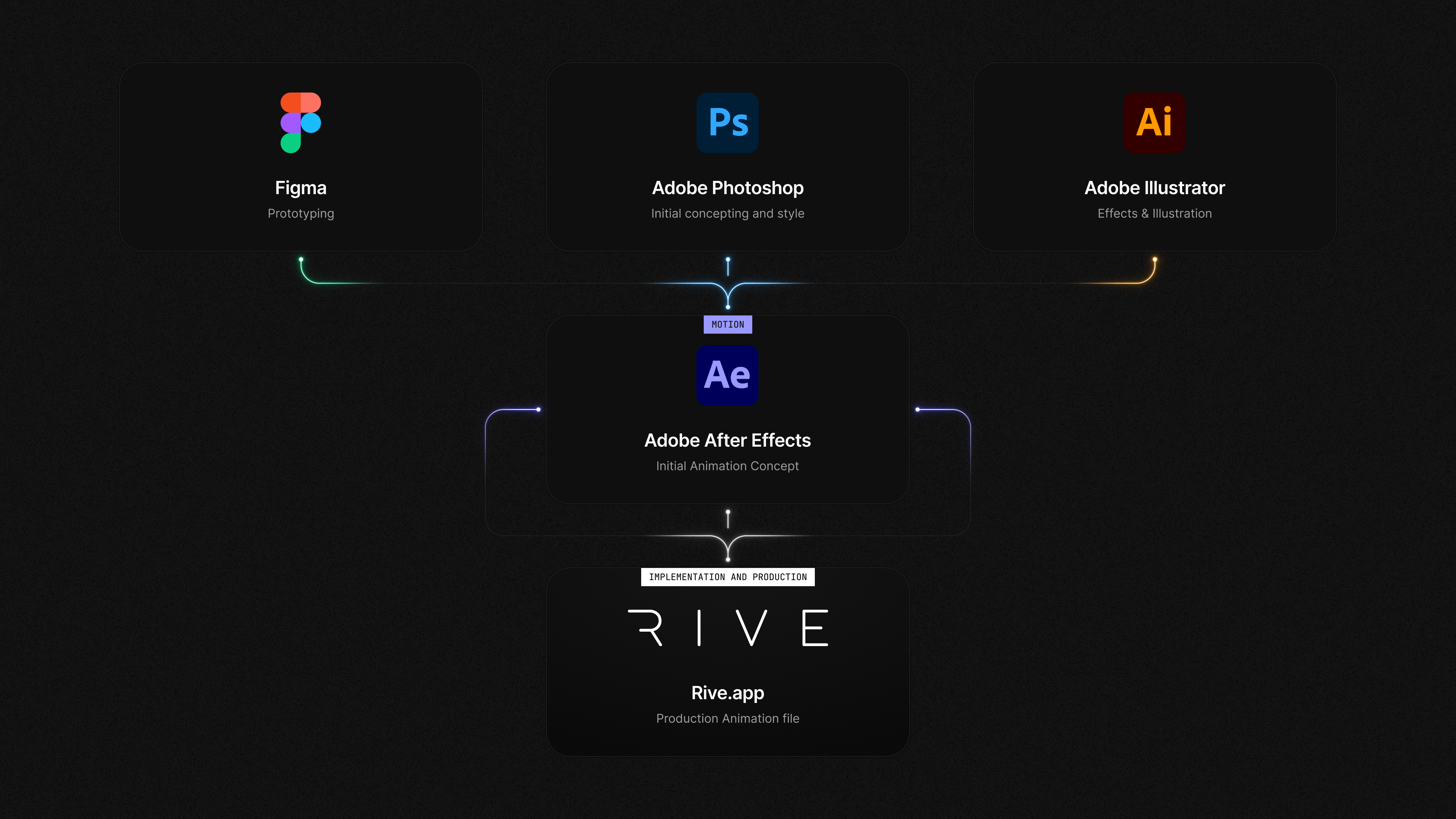Click "Effects & Illustration" subtitle
This screenshot has width=1456, height=819.
1155,213
